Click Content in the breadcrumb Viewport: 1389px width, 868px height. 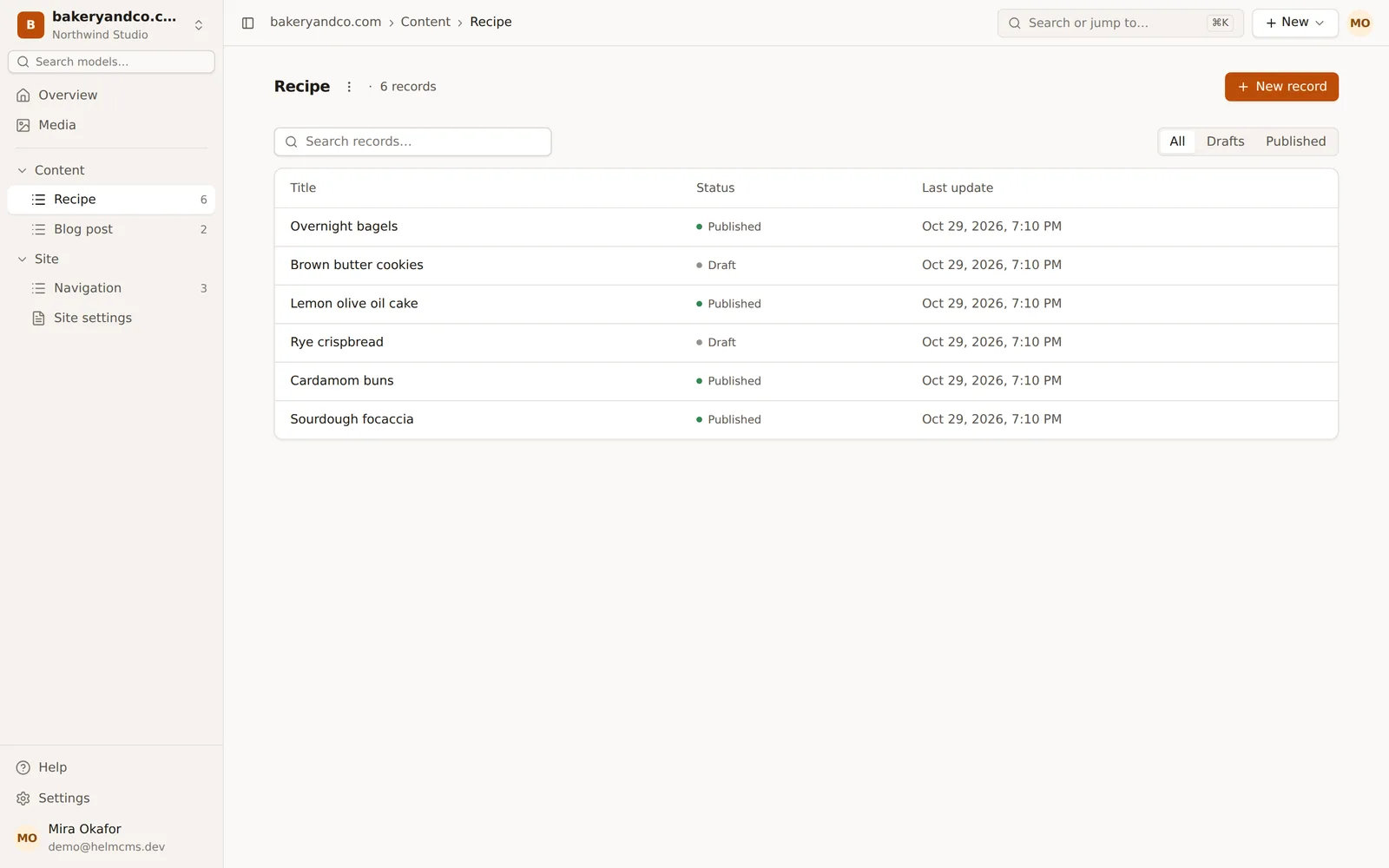pyautogui.click(x=425, y=23)
